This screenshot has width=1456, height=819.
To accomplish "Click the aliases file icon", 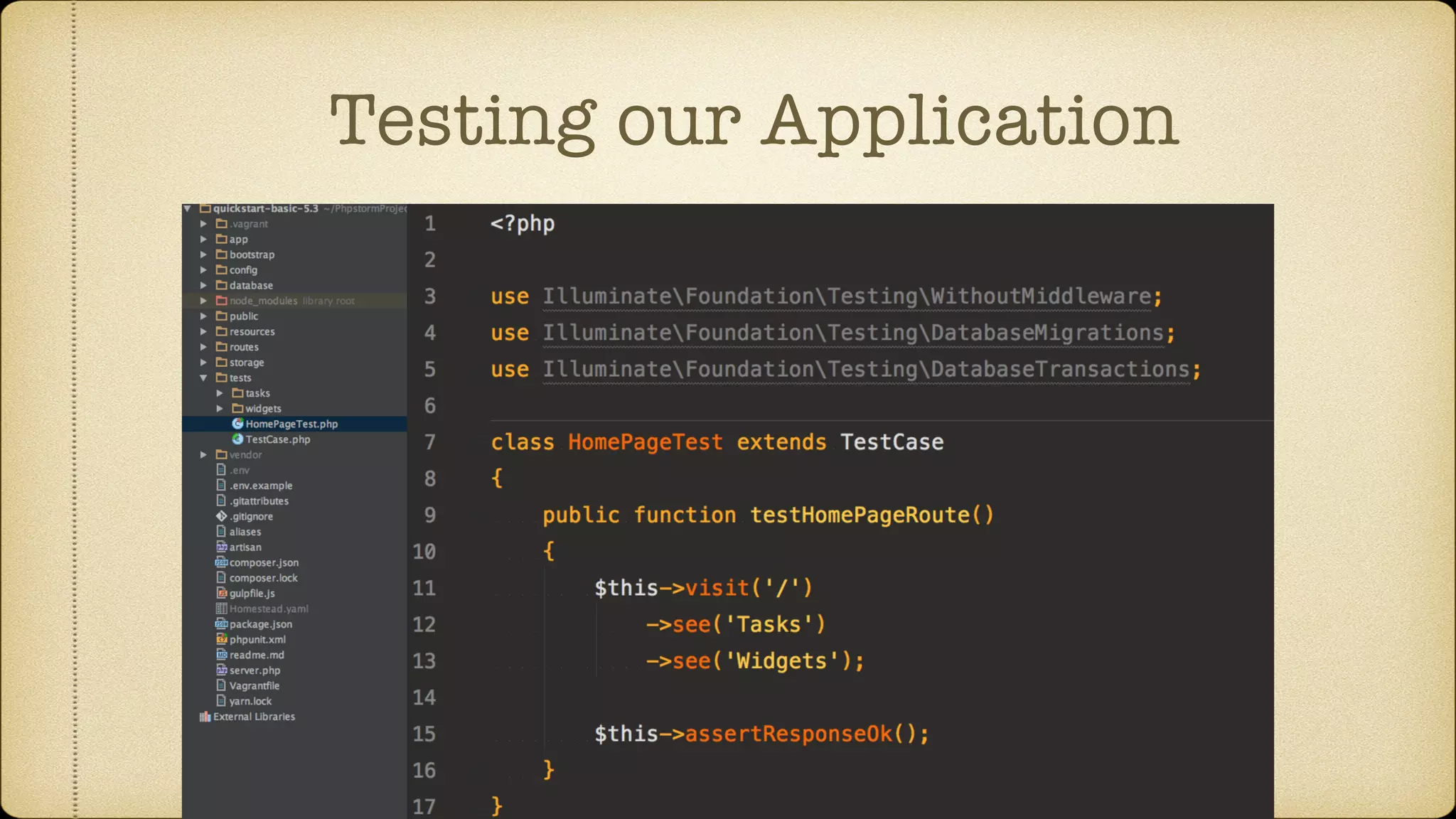I will coord(221,532).
